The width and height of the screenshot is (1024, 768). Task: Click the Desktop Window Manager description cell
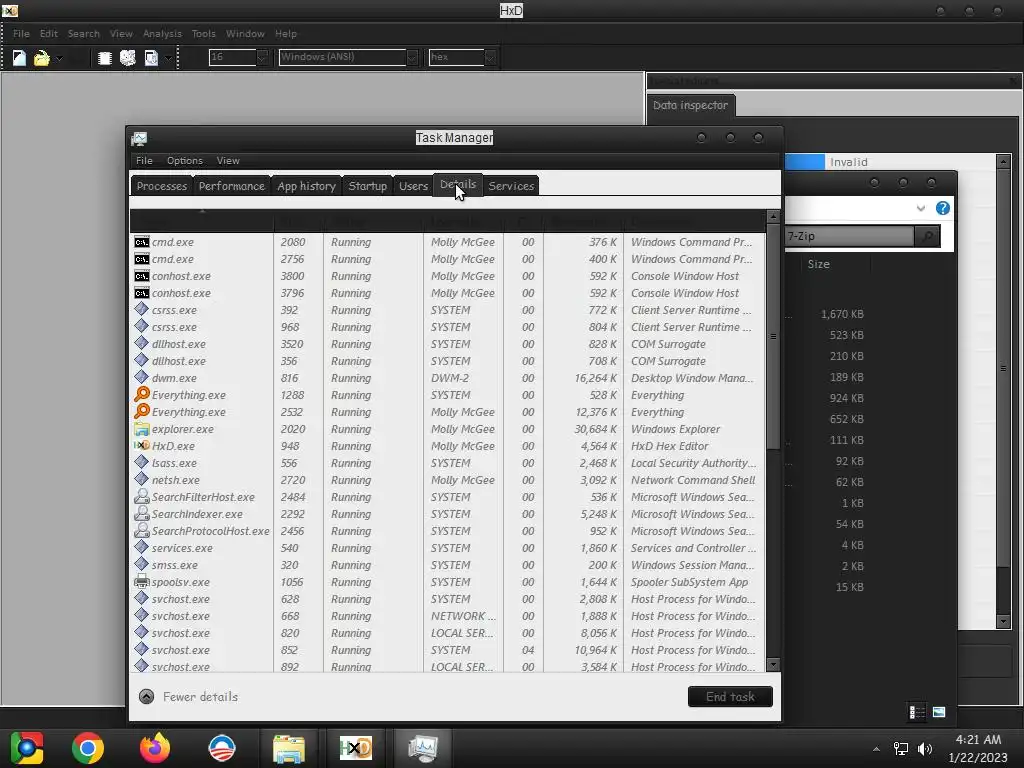point(692,378)
